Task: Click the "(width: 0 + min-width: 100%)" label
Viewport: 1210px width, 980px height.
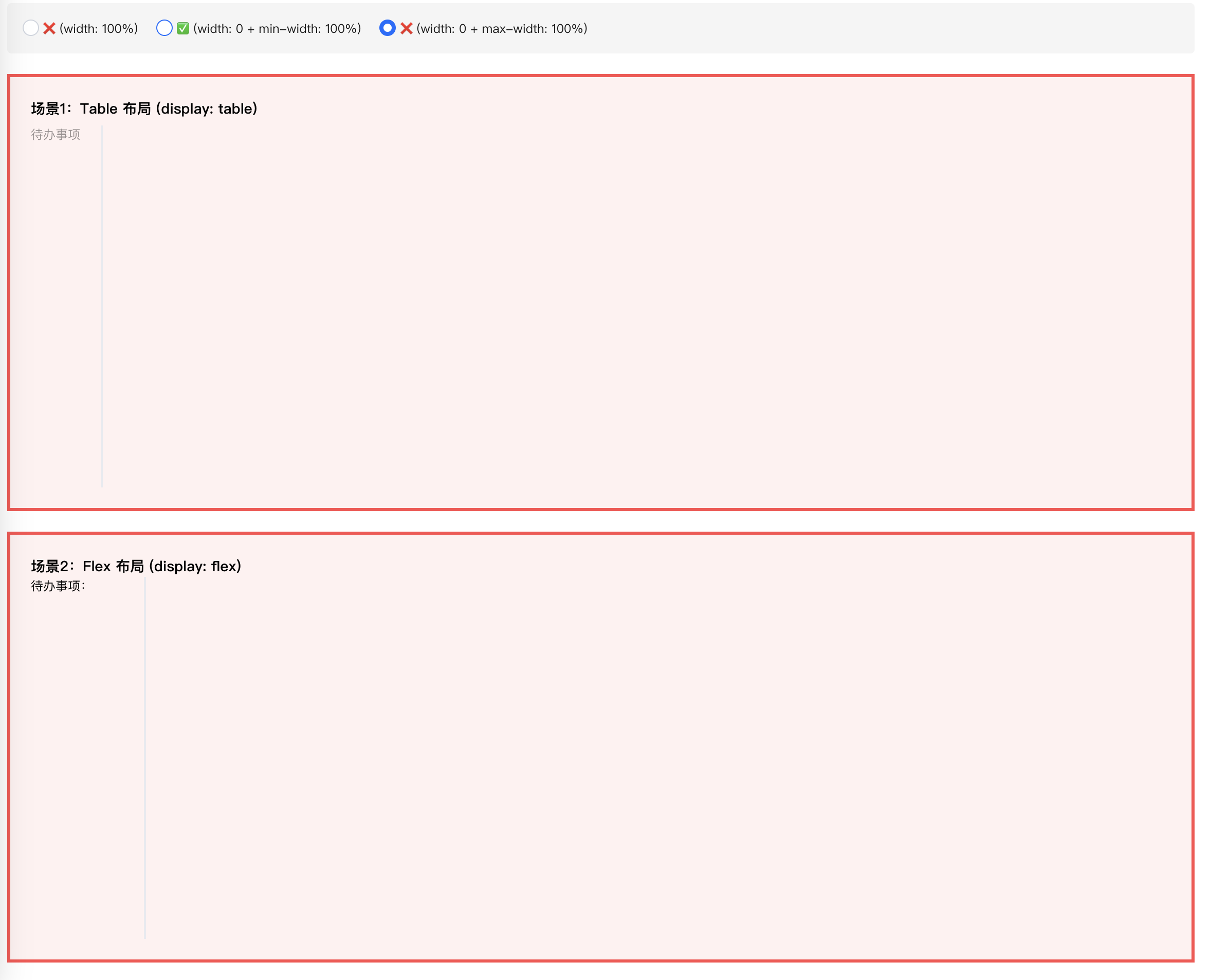Action: [x=277, y=29]
